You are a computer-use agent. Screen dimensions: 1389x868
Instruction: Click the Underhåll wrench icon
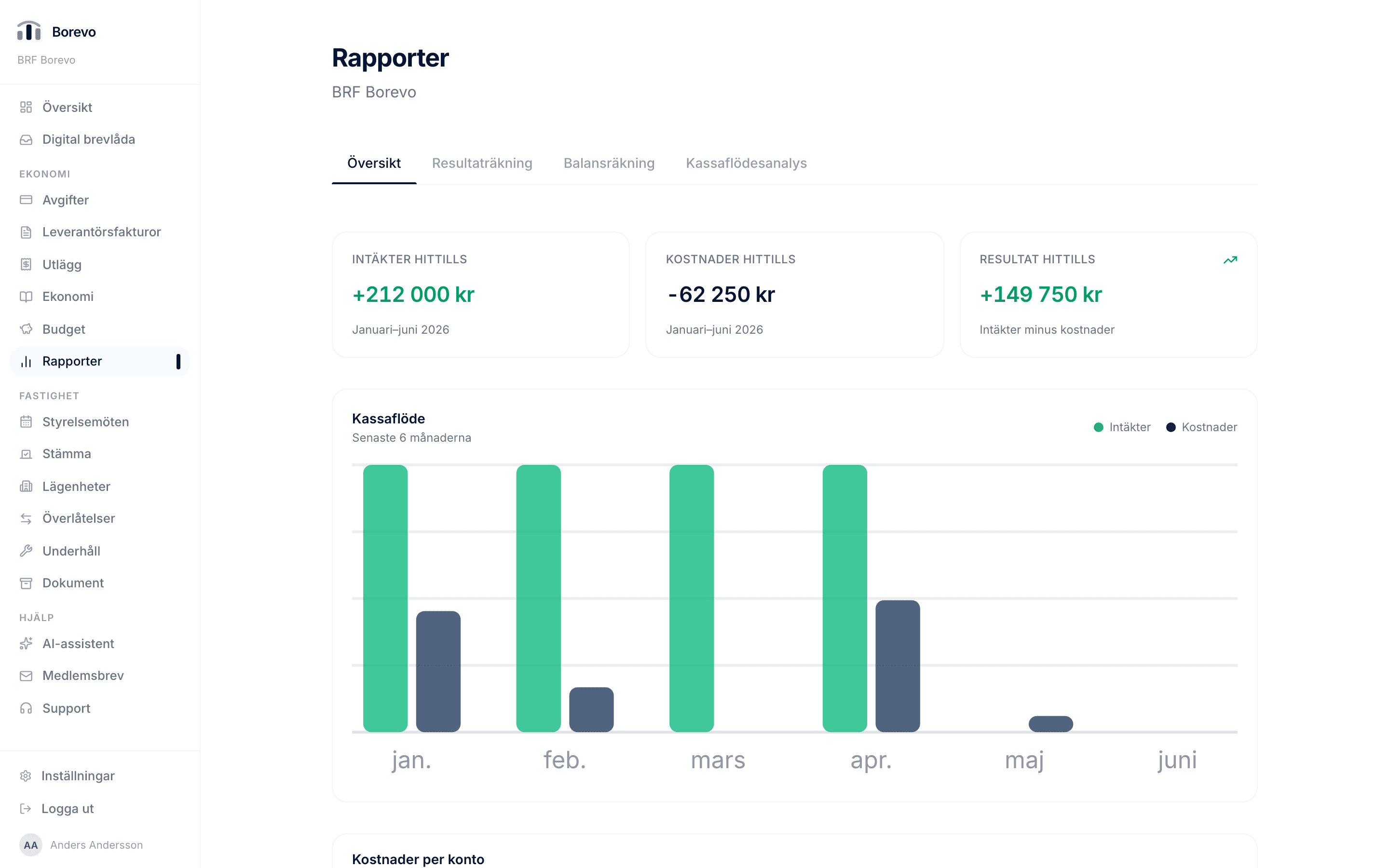[x=26, y=551]
